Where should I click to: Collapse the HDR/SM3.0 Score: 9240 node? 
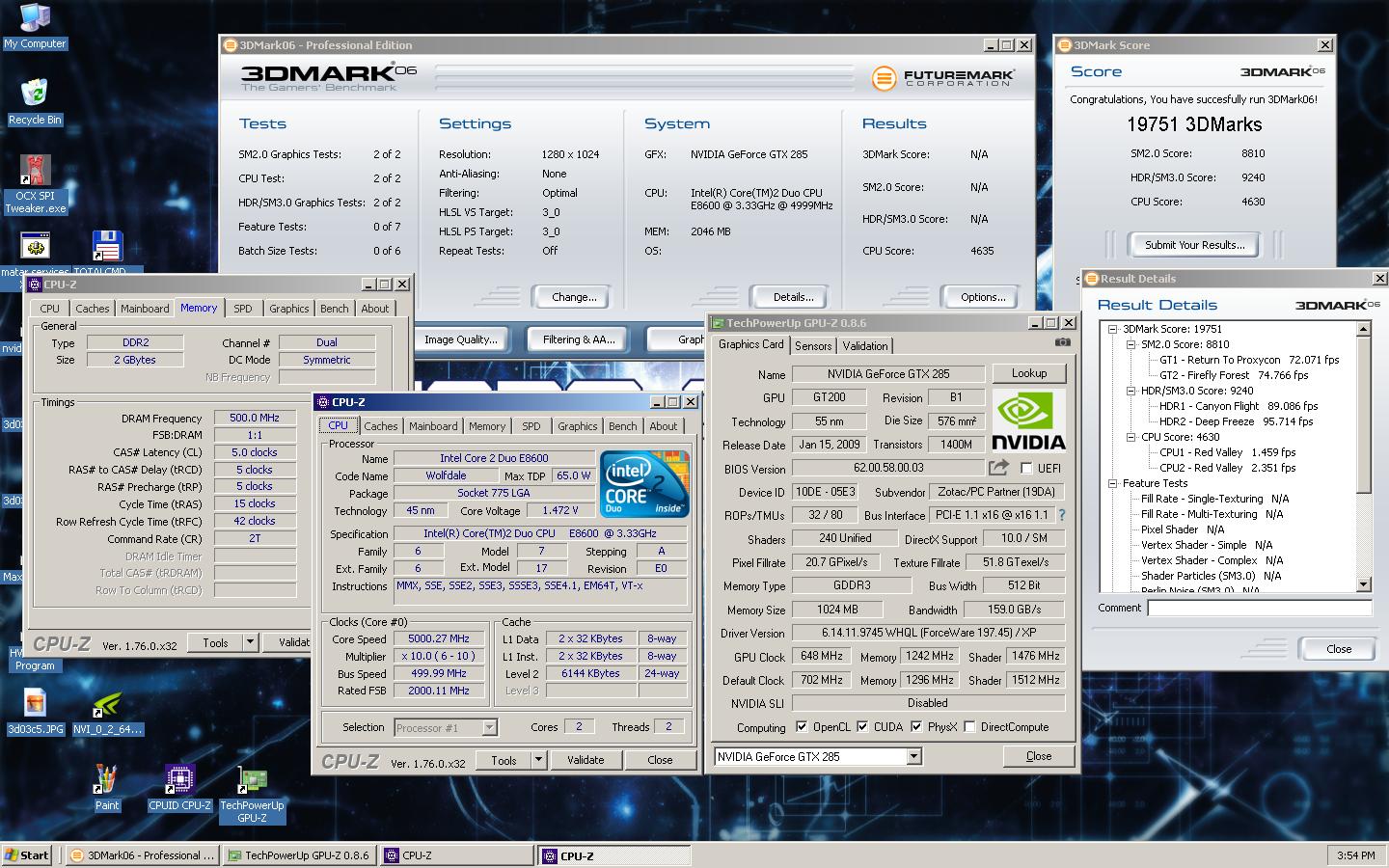[x=1131, y=391]
